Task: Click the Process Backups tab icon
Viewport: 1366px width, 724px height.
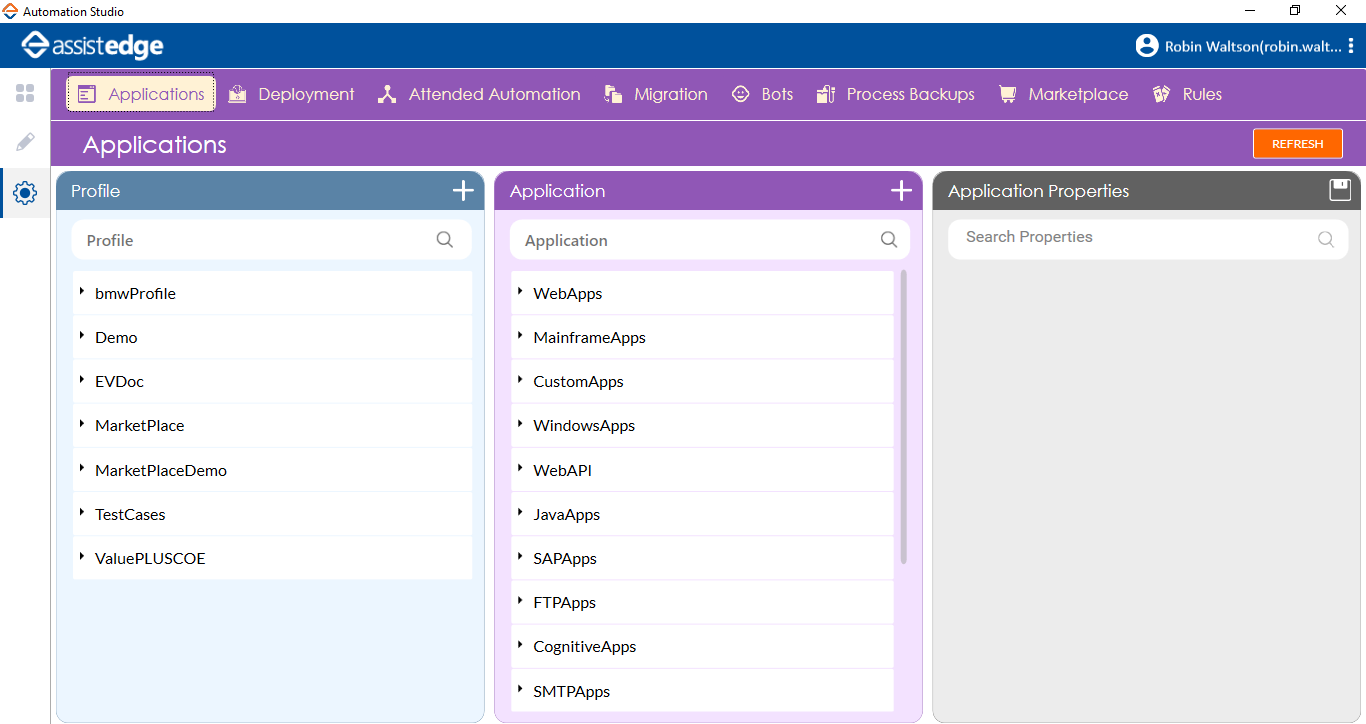Action: pos(825,94)
